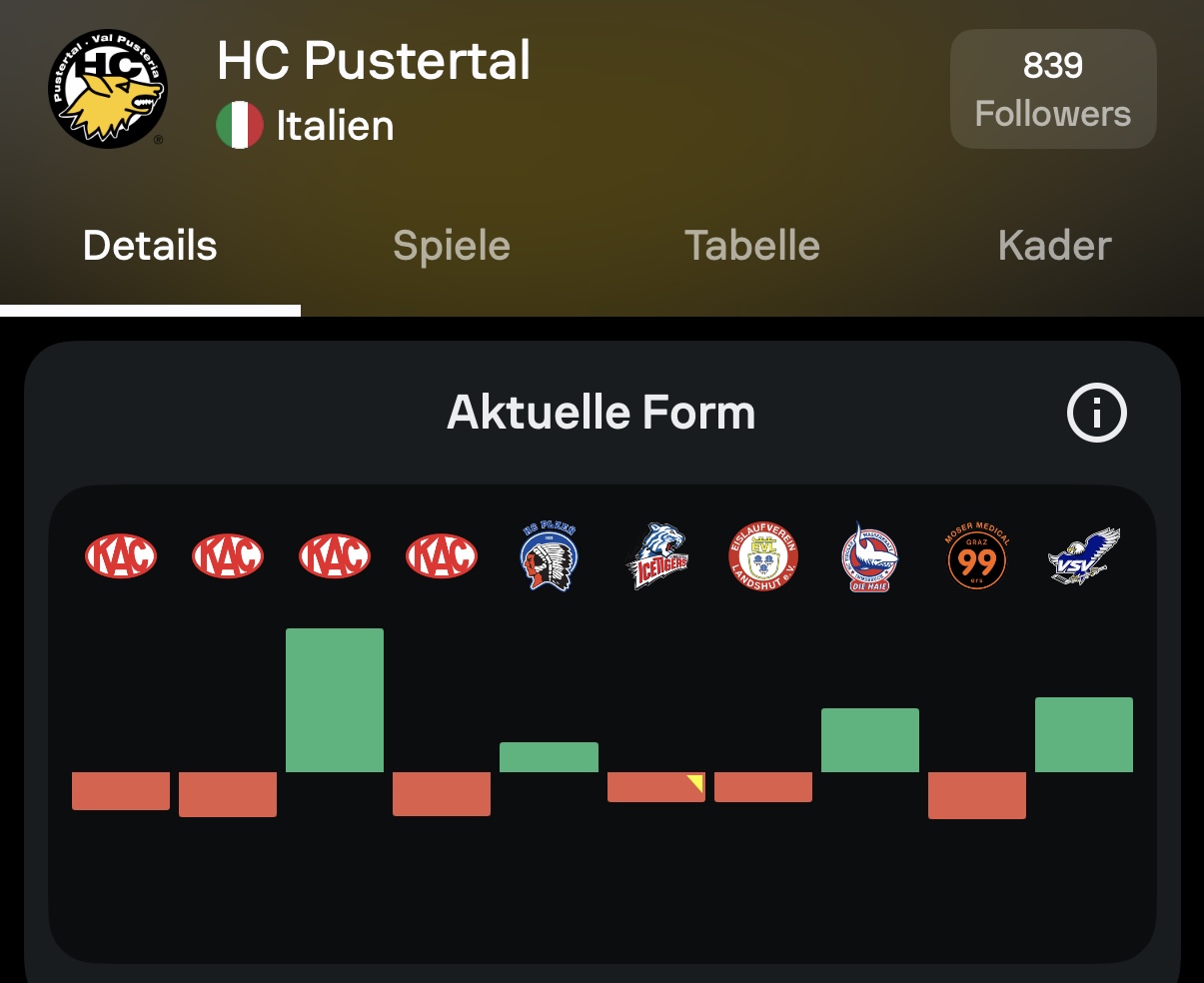Click the HC Pustertal wolf logo

tap(108, 88)
